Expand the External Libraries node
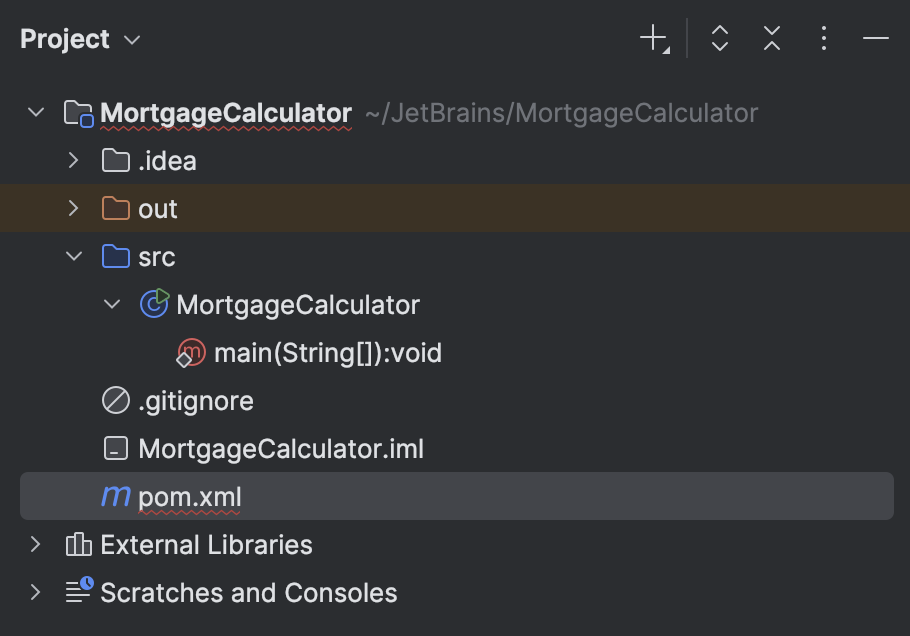Image resolution: width=910 pixels, height=636 pixels. coord(36,544)
